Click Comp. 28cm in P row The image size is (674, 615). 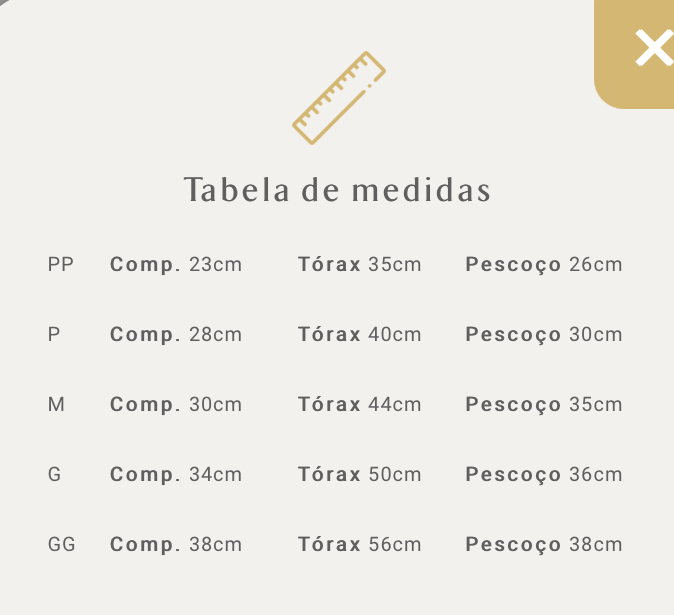point(176,335)
